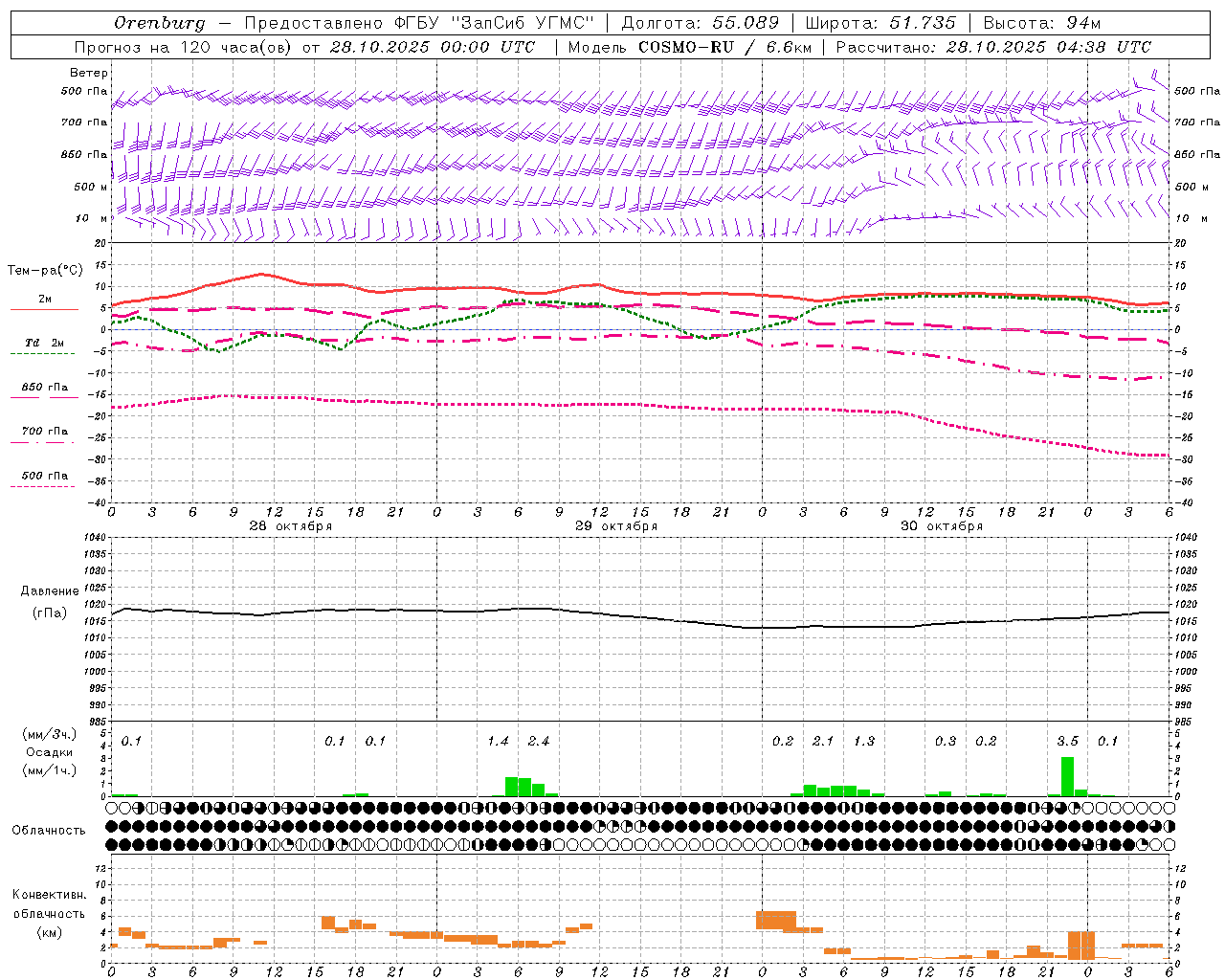
Task: Click the '(мм/1ч.)' precipitation unit label
Action: [50, 770]
